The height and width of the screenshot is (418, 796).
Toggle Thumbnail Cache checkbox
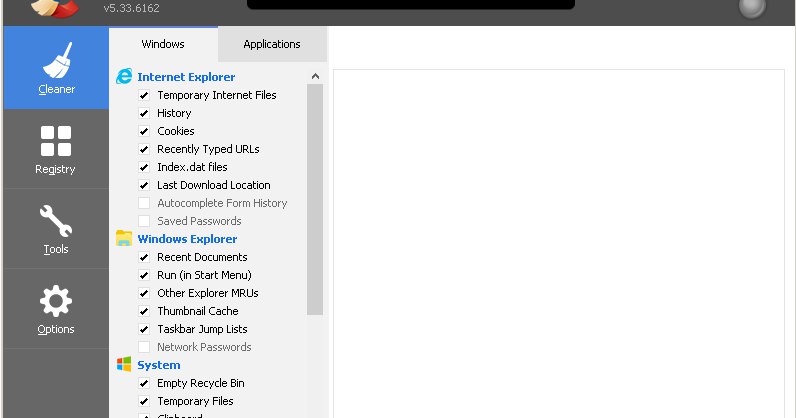[144, 311]
